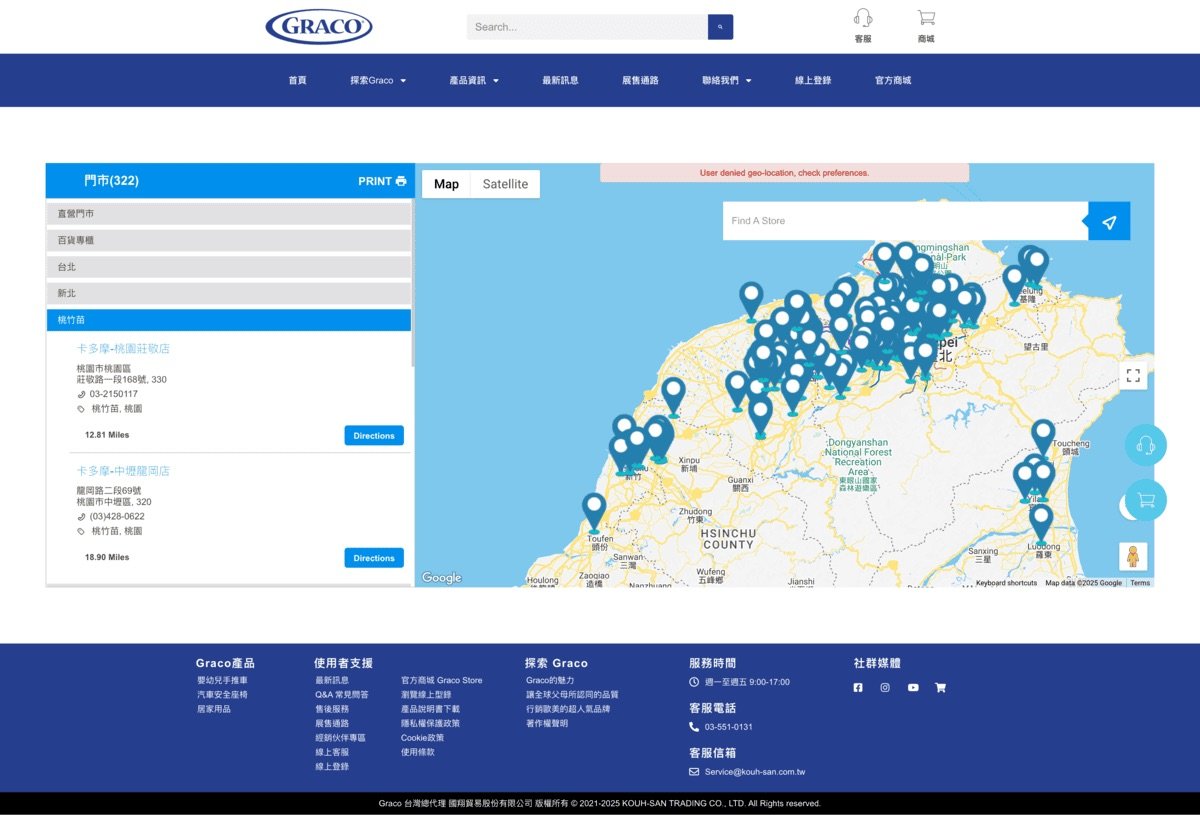Click the header Search field
The image size is (1200, 815).
coord(587,27)
